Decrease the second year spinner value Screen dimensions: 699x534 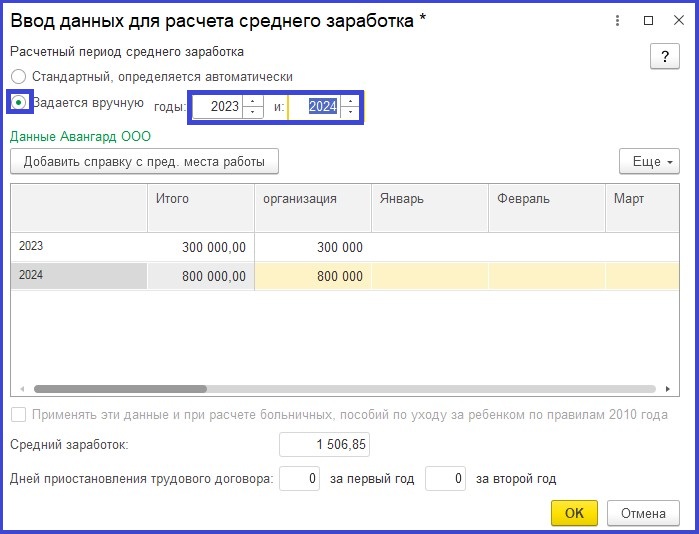pyautogui.click(x=349, y=112)
